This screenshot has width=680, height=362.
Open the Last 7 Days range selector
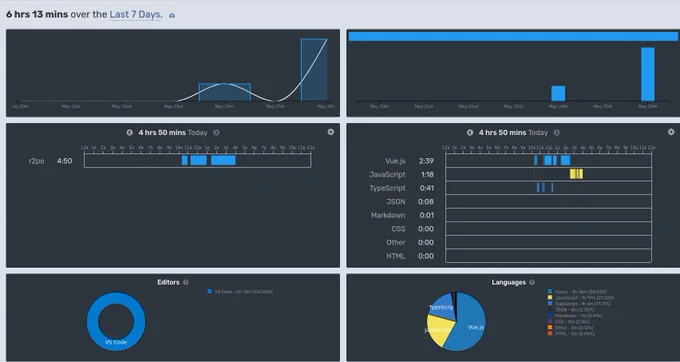[135, 14]
